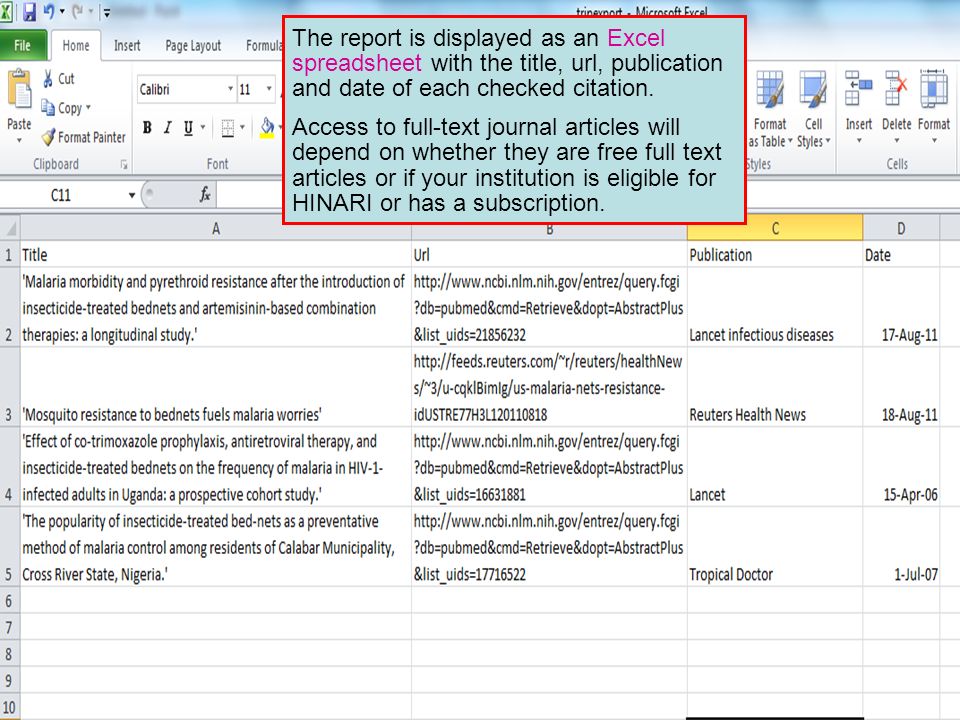Viewport: 960px width, 720px height.
Task: Click the Redo icon in Quick Access toolbar
Action: [x=78, y=11]
